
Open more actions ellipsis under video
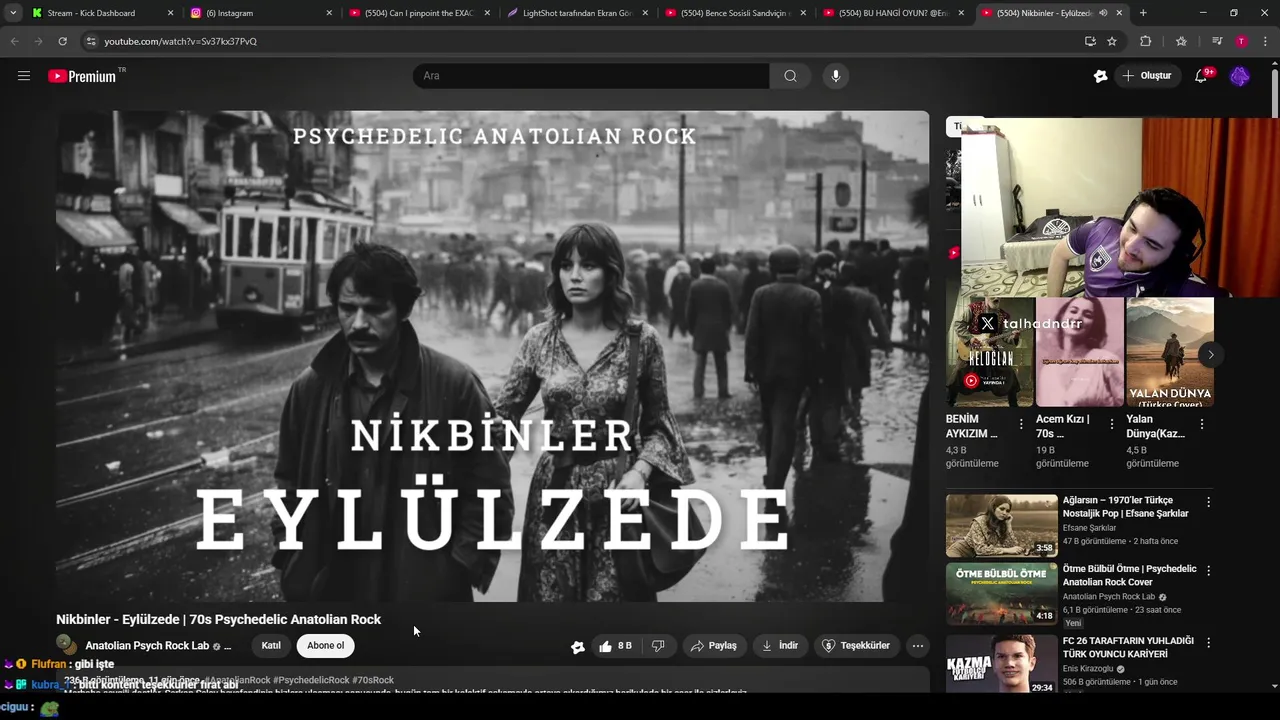click(x=917, y=646)
